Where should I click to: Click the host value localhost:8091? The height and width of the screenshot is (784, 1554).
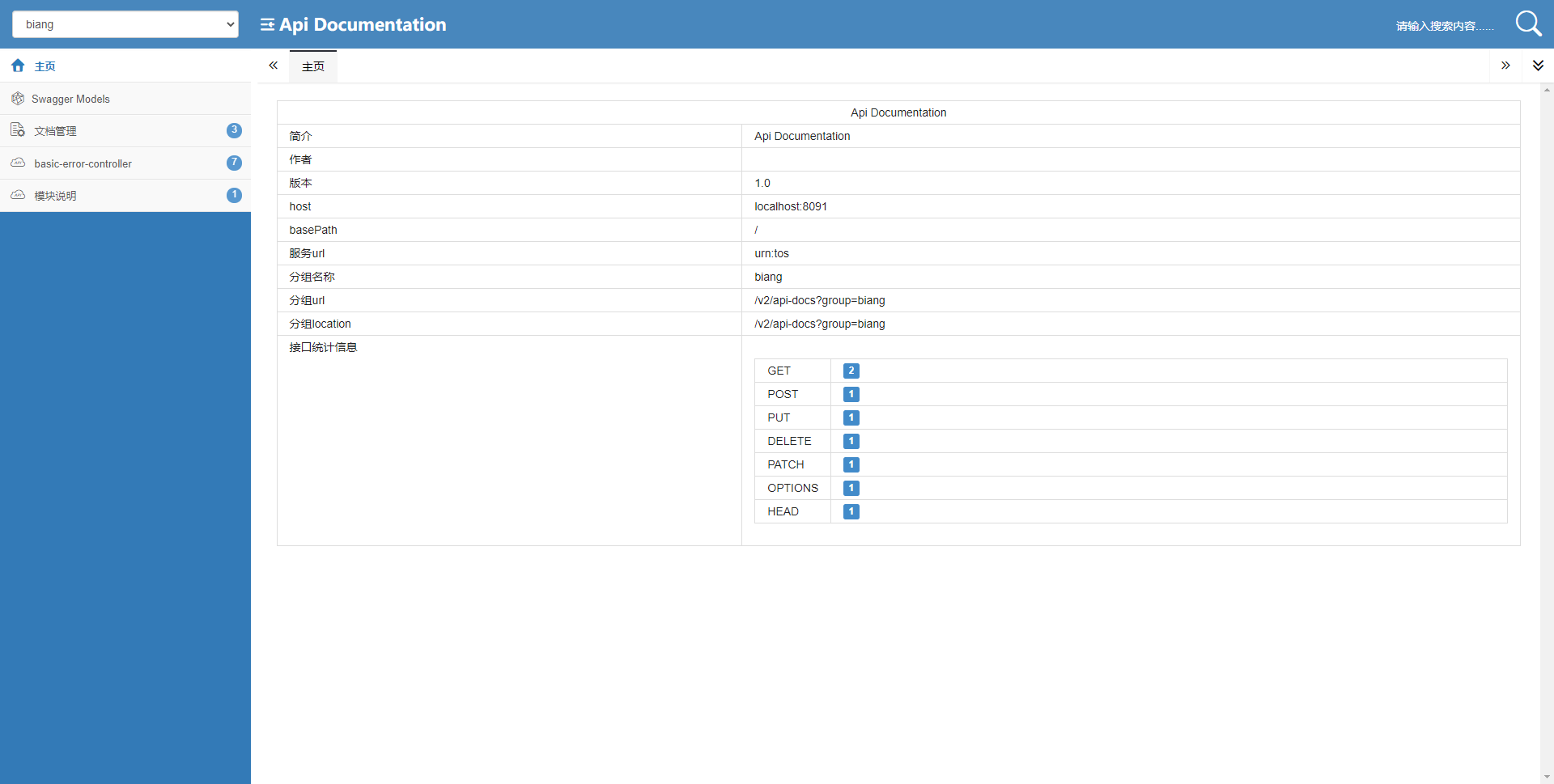(x=791, y=206)
